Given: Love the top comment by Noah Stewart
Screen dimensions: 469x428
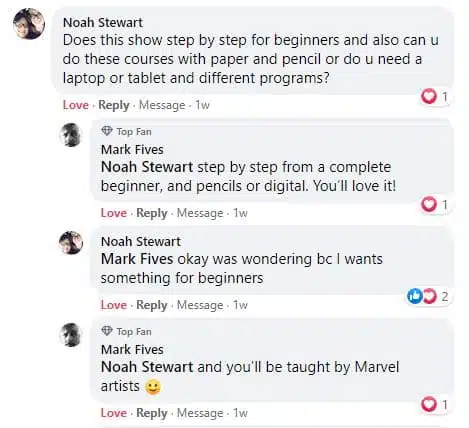Looking at the screenshot, I should (x=76, y=105).
